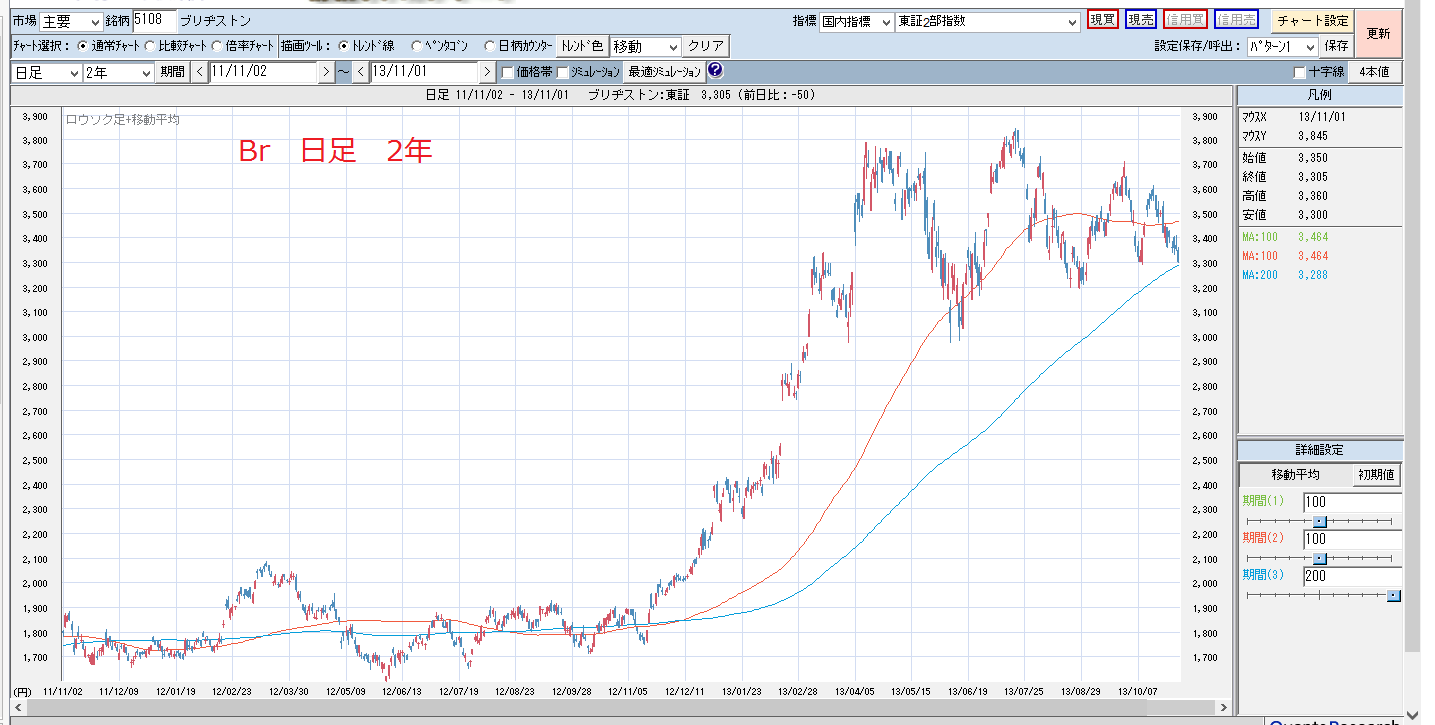Viewport: 1435px width, 725px height.
Task: Click the 高値 3,360 legend row
Action: (1285, 195)
